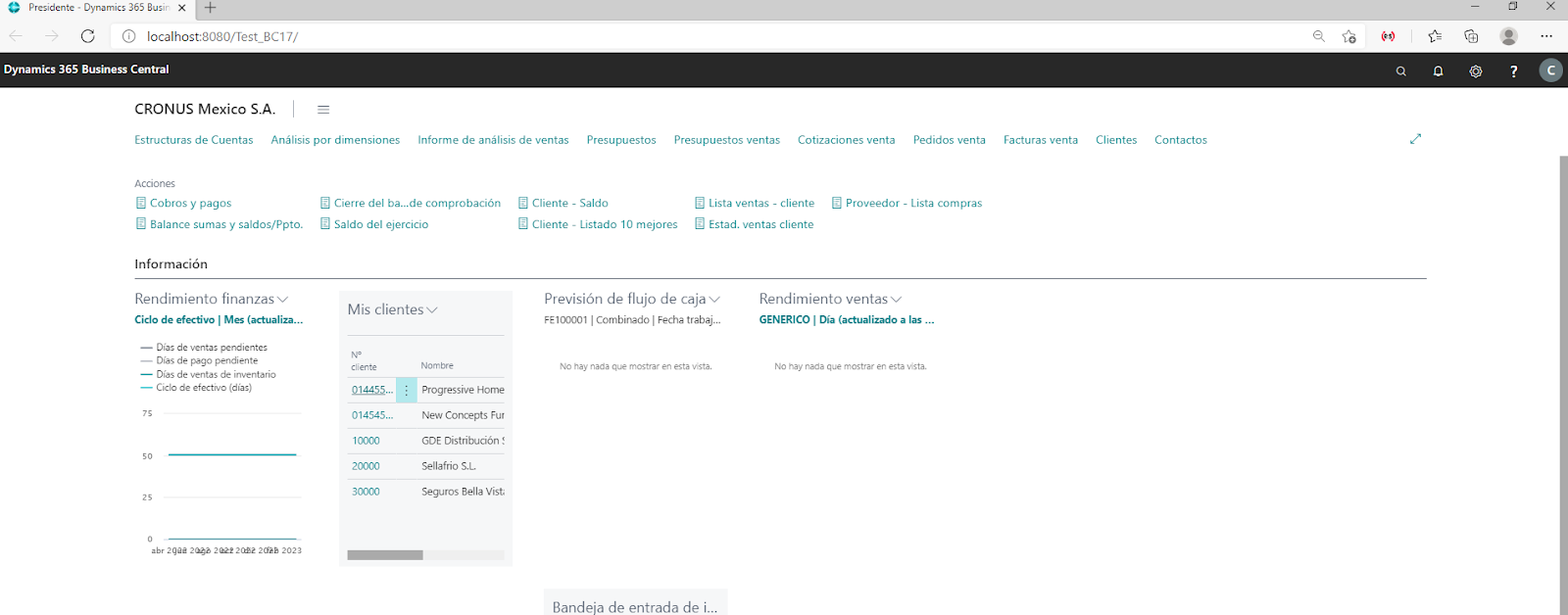Toggle Ciclo de efectivo (días) legend entry
The height and width of the screenshot is (615, 1568).
click(x=196, y=388)
